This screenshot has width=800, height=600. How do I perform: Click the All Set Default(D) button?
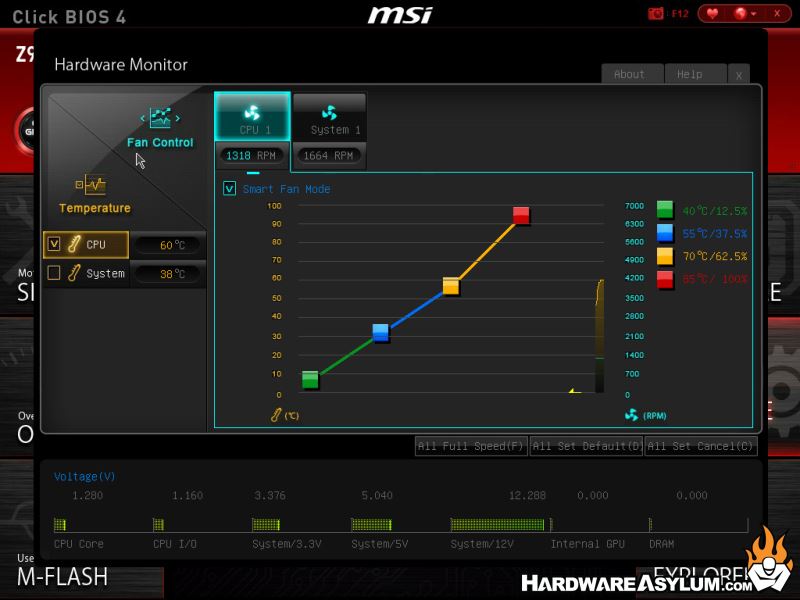point(586,446)
